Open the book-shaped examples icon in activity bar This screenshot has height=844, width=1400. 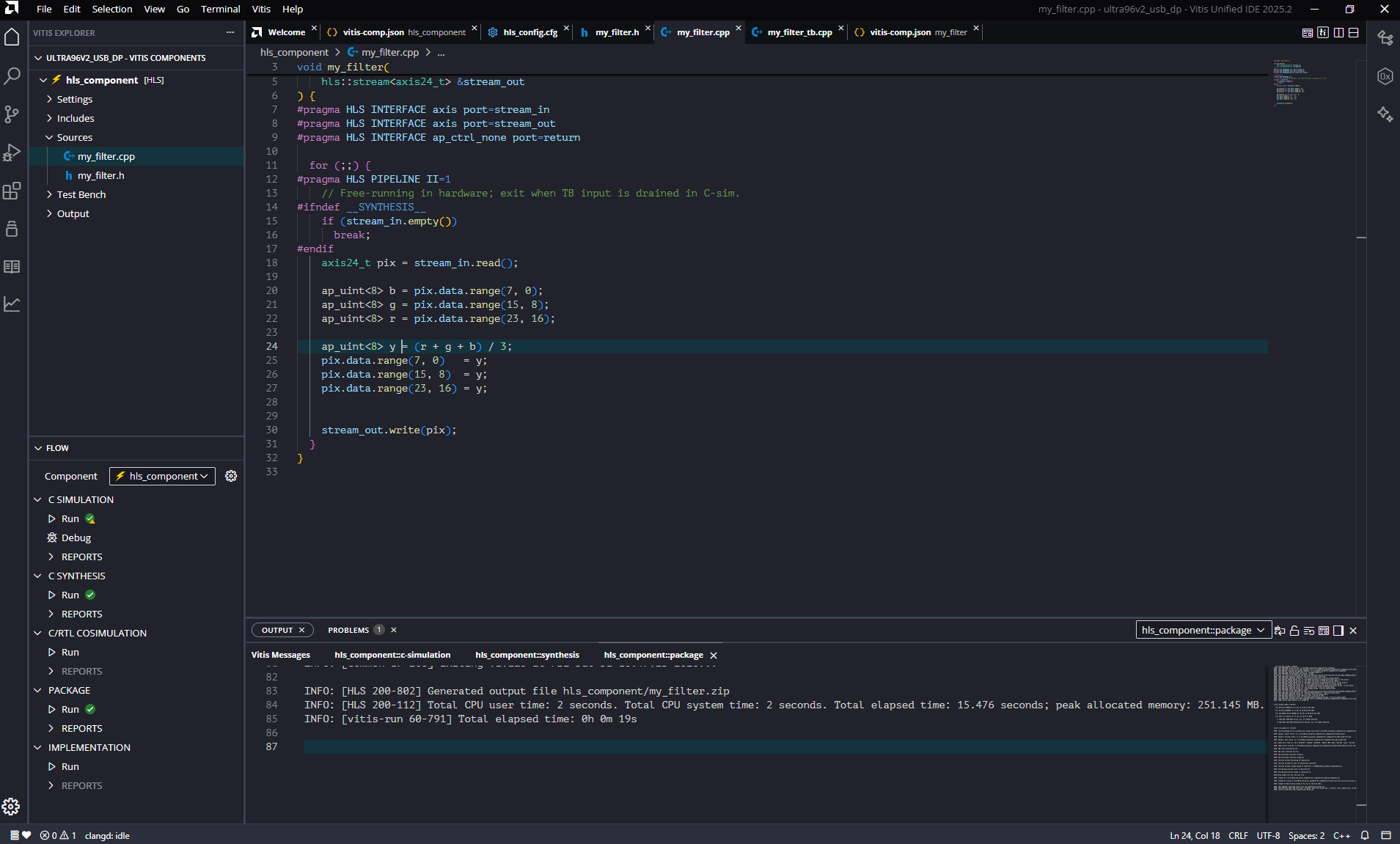pos(12,267)
